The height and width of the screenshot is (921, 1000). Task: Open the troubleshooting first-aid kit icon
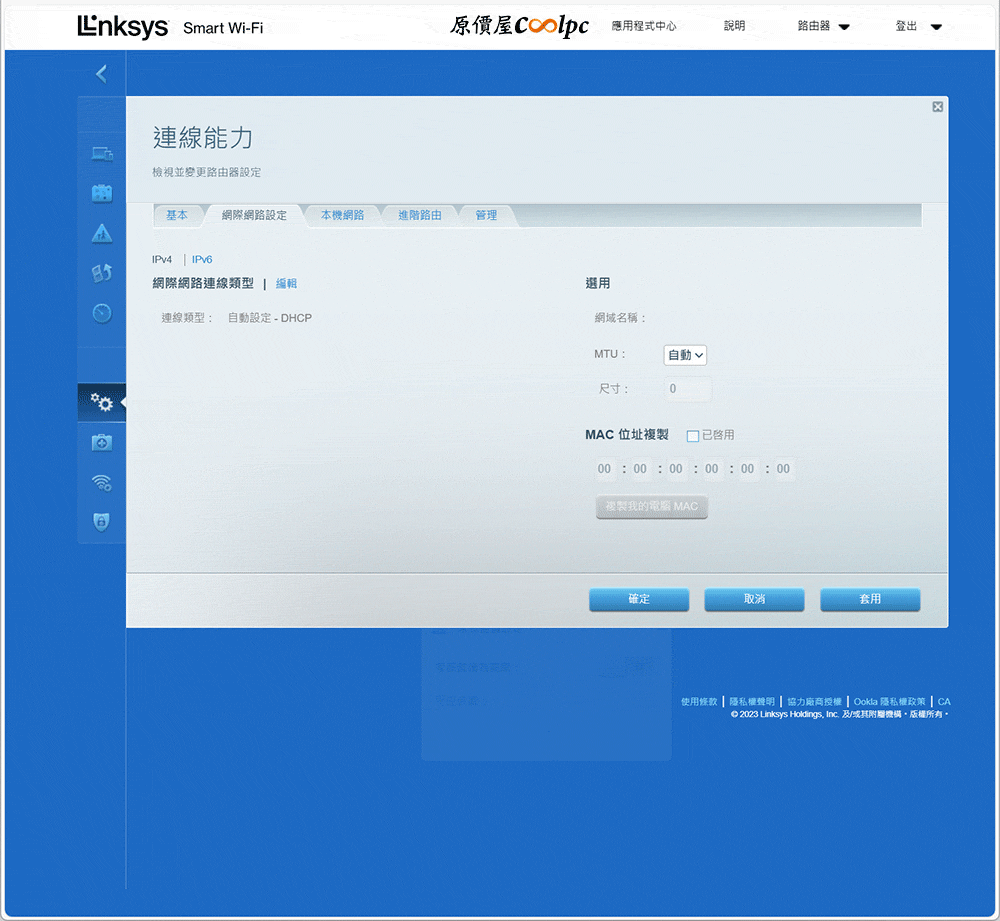tap(102, 442)
